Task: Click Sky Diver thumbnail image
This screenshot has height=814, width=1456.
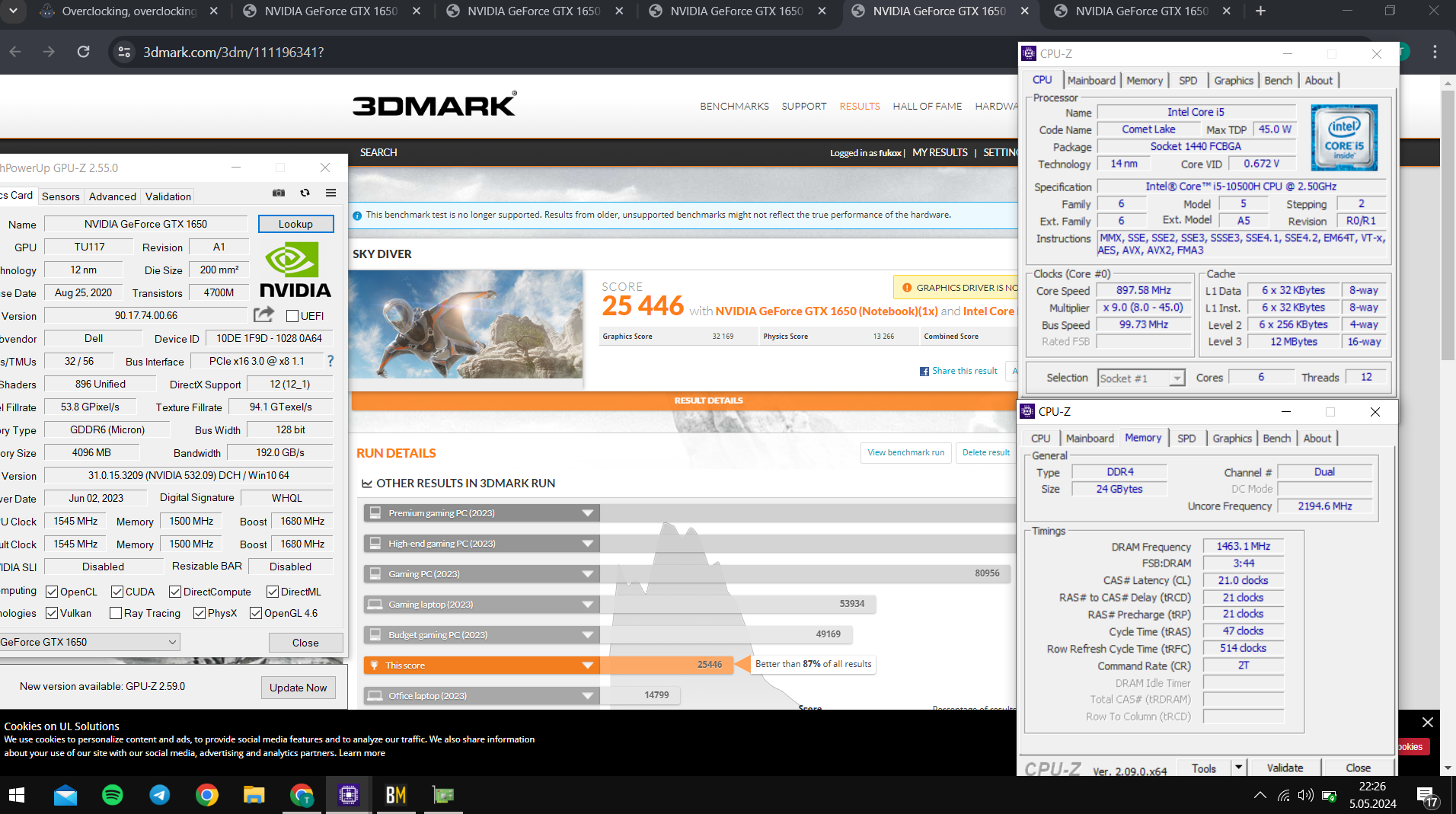Action: (466, 324)
